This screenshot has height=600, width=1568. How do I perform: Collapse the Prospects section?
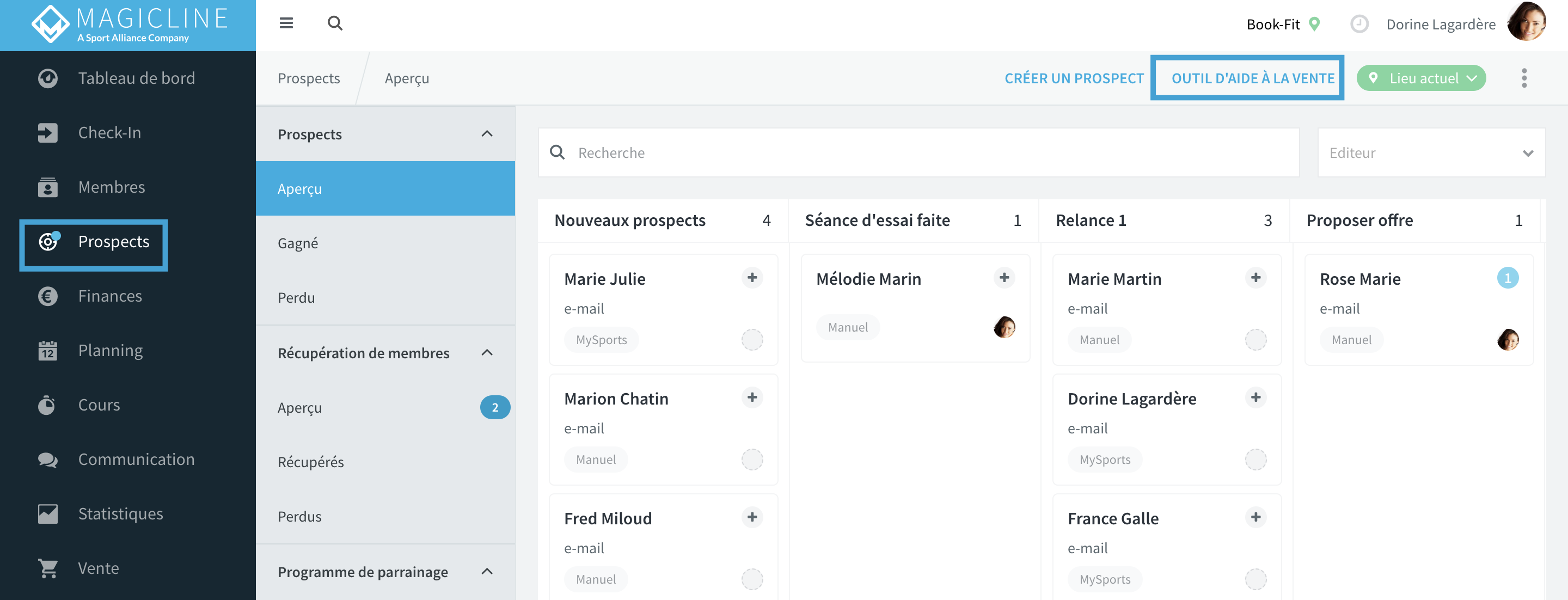(487, 134)
